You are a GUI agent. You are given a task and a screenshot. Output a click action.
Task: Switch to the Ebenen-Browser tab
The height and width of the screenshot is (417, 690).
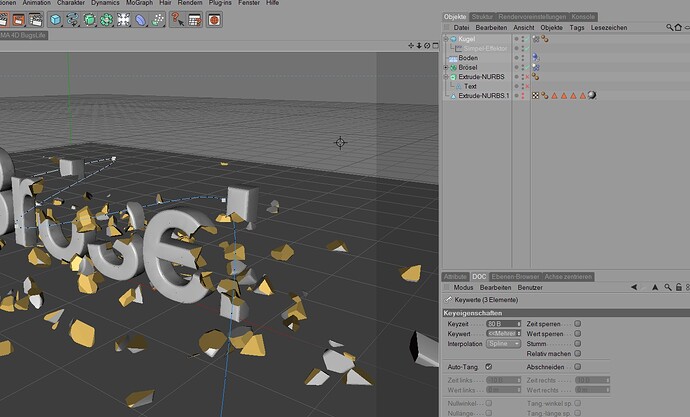[x=515, y=277]
